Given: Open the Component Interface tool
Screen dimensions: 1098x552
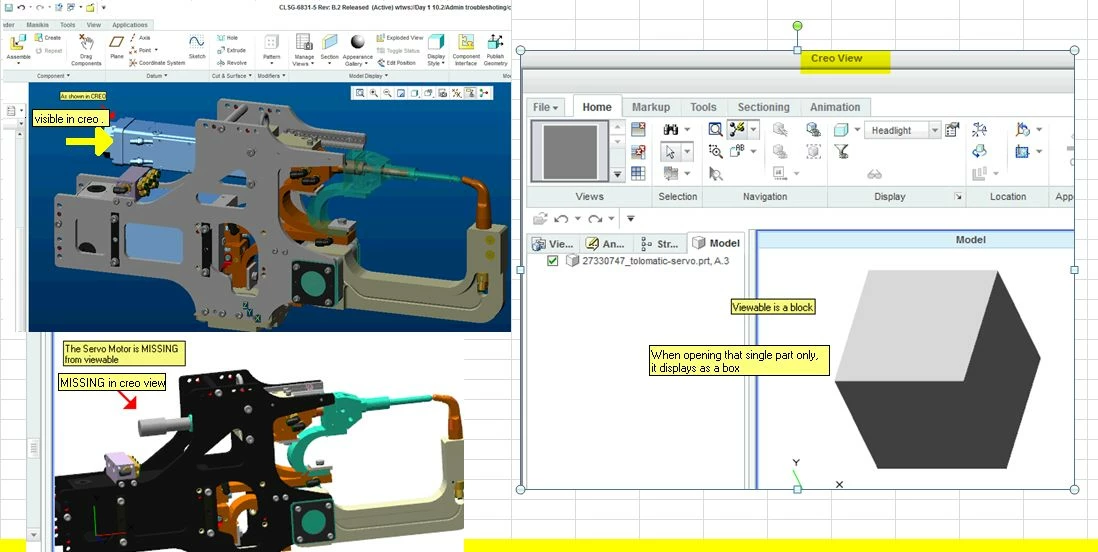Looking at the screenshot, I should tap(466, 50).
